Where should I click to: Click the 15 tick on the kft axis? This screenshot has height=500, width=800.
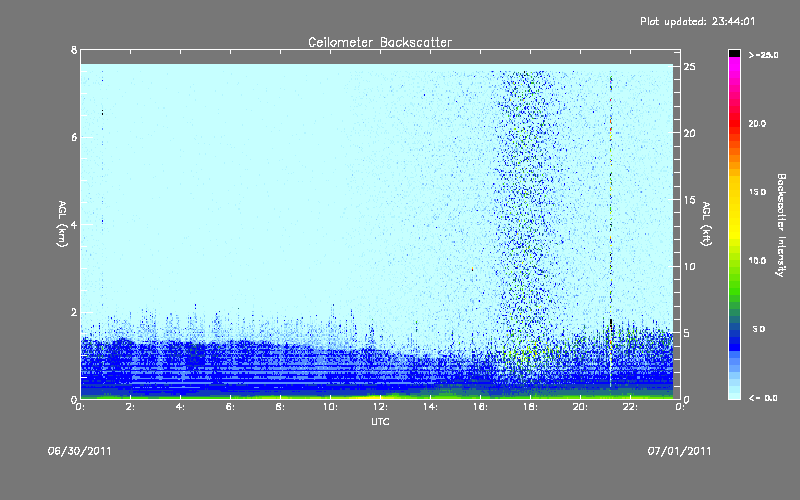pyautogui.click(x=689, y=200)
